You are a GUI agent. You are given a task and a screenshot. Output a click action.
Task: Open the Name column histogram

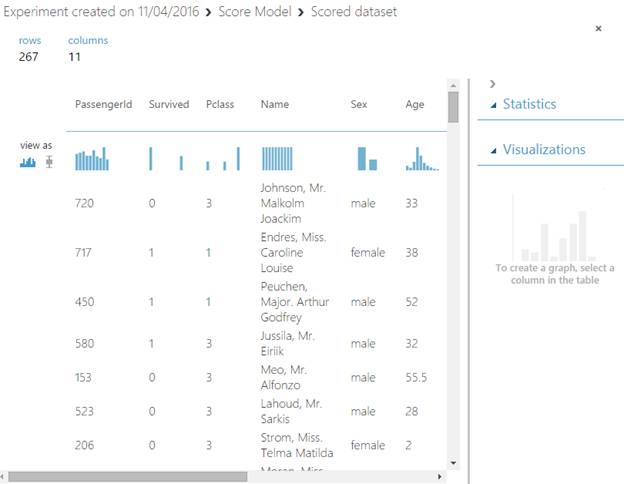click(x=277, y=159)
